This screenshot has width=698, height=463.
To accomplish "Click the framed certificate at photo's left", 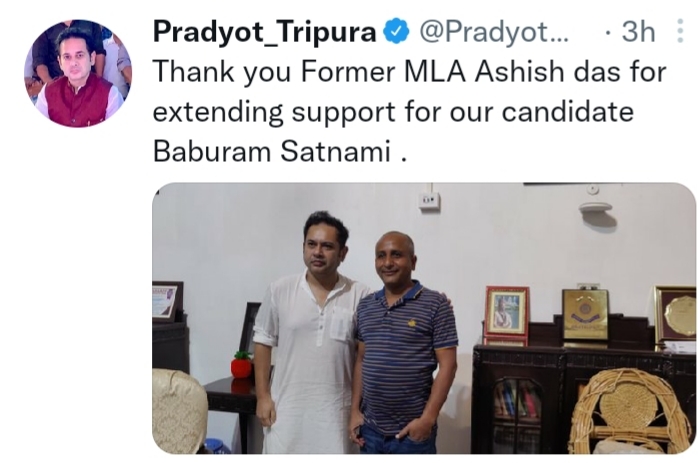I will (167, 302).
